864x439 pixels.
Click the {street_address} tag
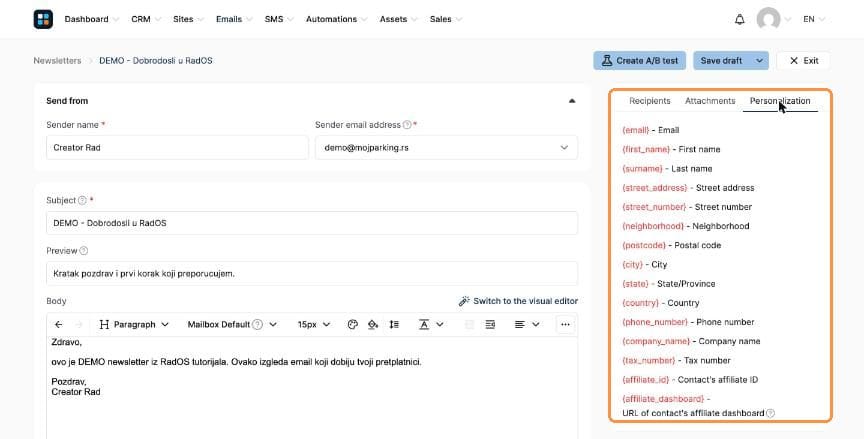(x=655, y=188)
